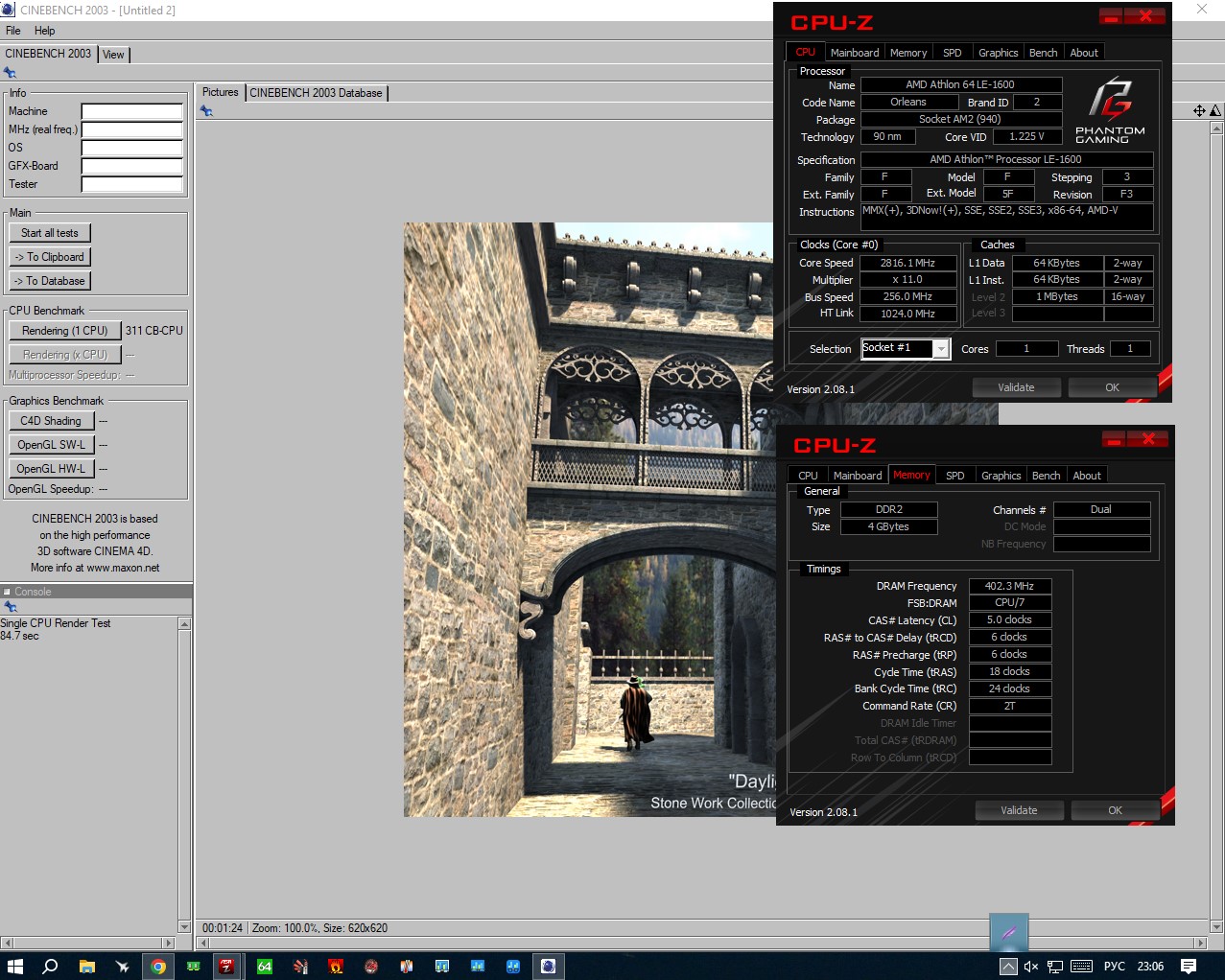Click the OS input field
The image size is (1225, 980).
[132, 148]
